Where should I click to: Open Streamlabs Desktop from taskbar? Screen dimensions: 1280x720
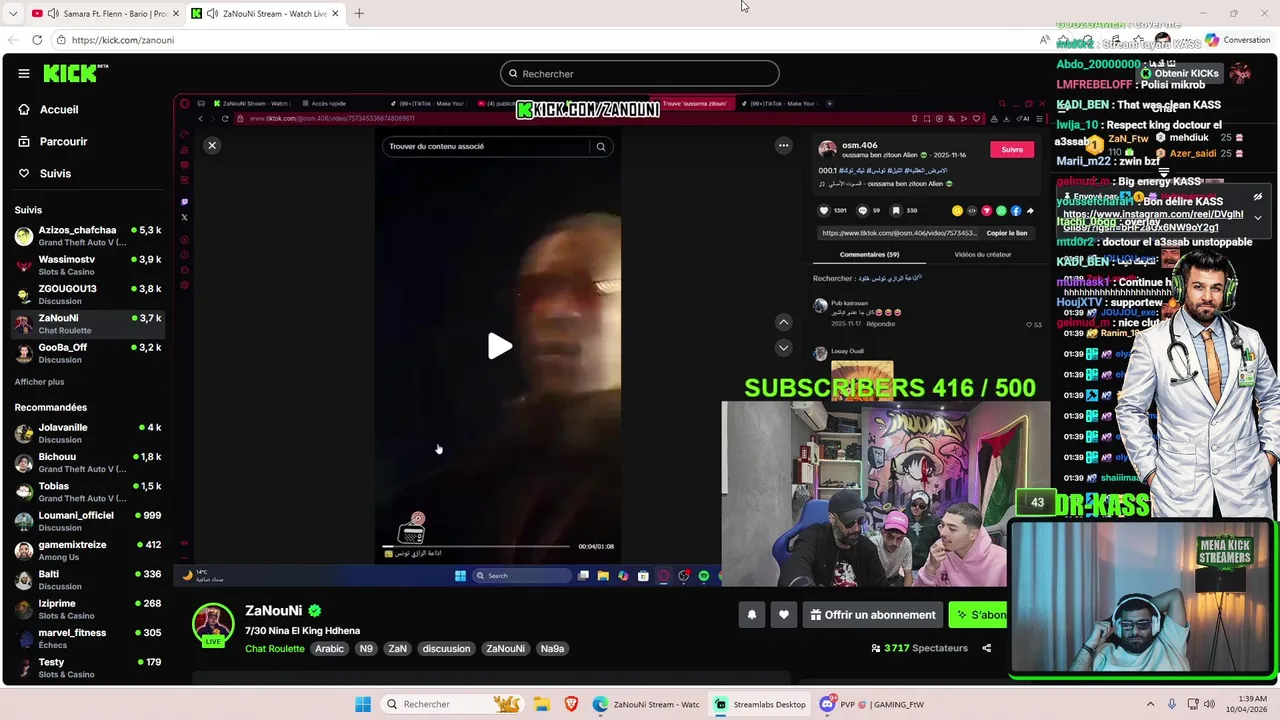point(759,704)
